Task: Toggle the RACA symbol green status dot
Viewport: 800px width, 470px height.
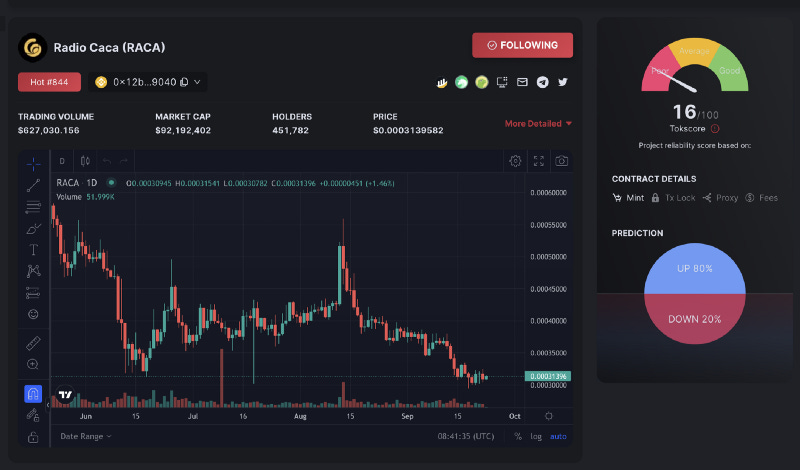Action: point(111,183)
